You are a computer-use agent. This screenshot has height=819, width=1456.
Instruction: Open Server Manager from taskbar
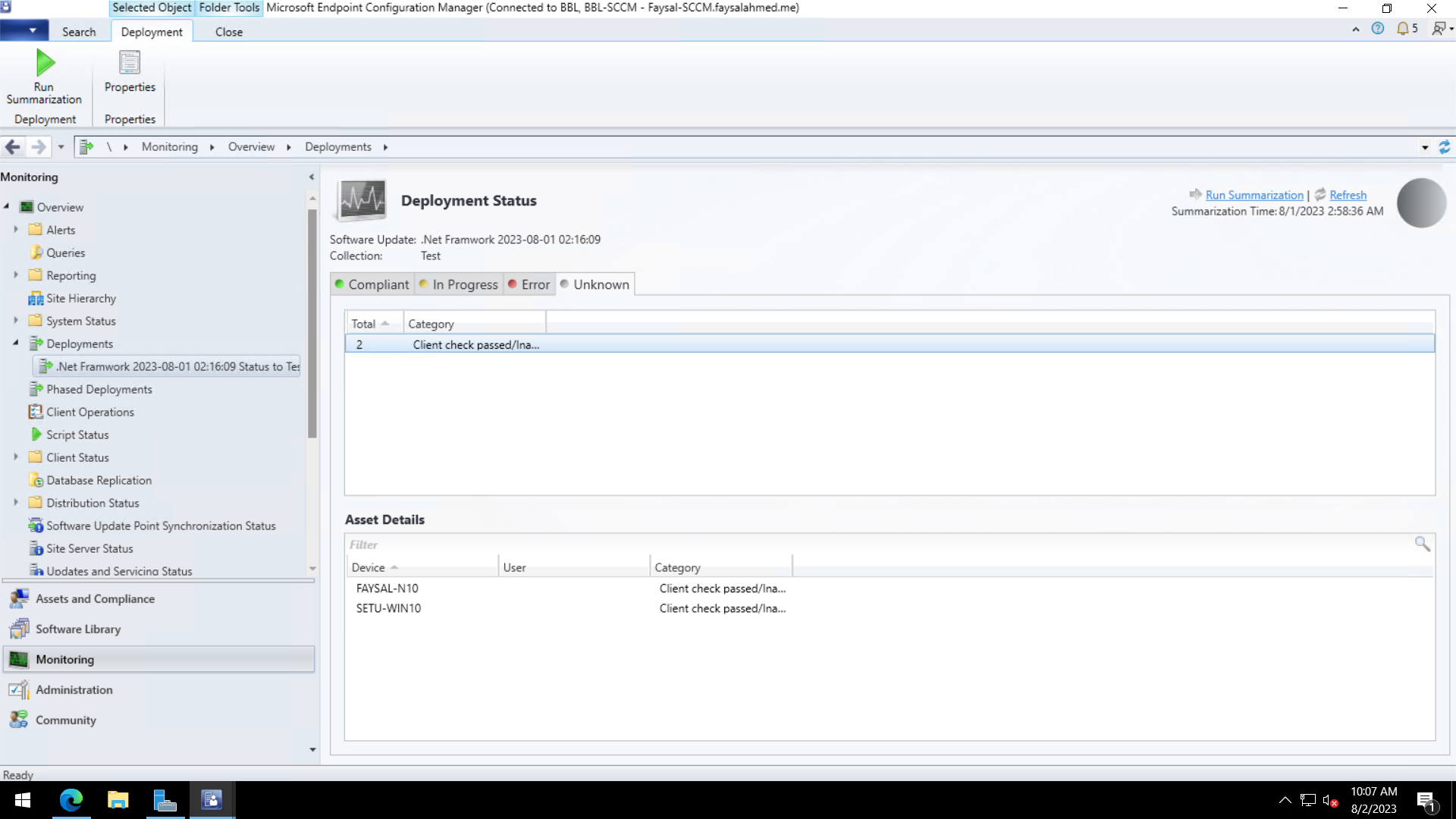[x=165, y=799]
